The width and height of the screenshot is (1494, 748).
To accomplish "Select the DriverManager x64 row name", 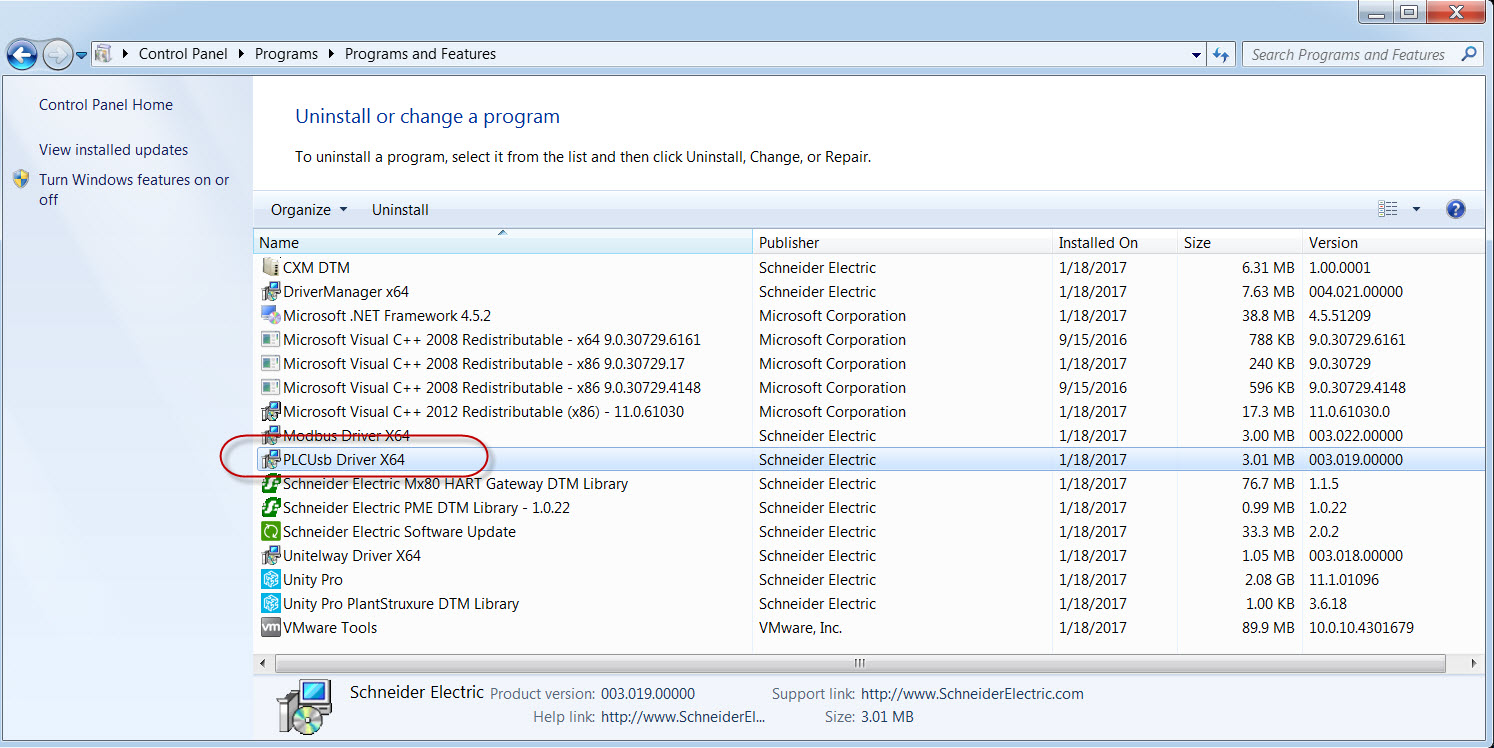I will (x=346, y=292).
